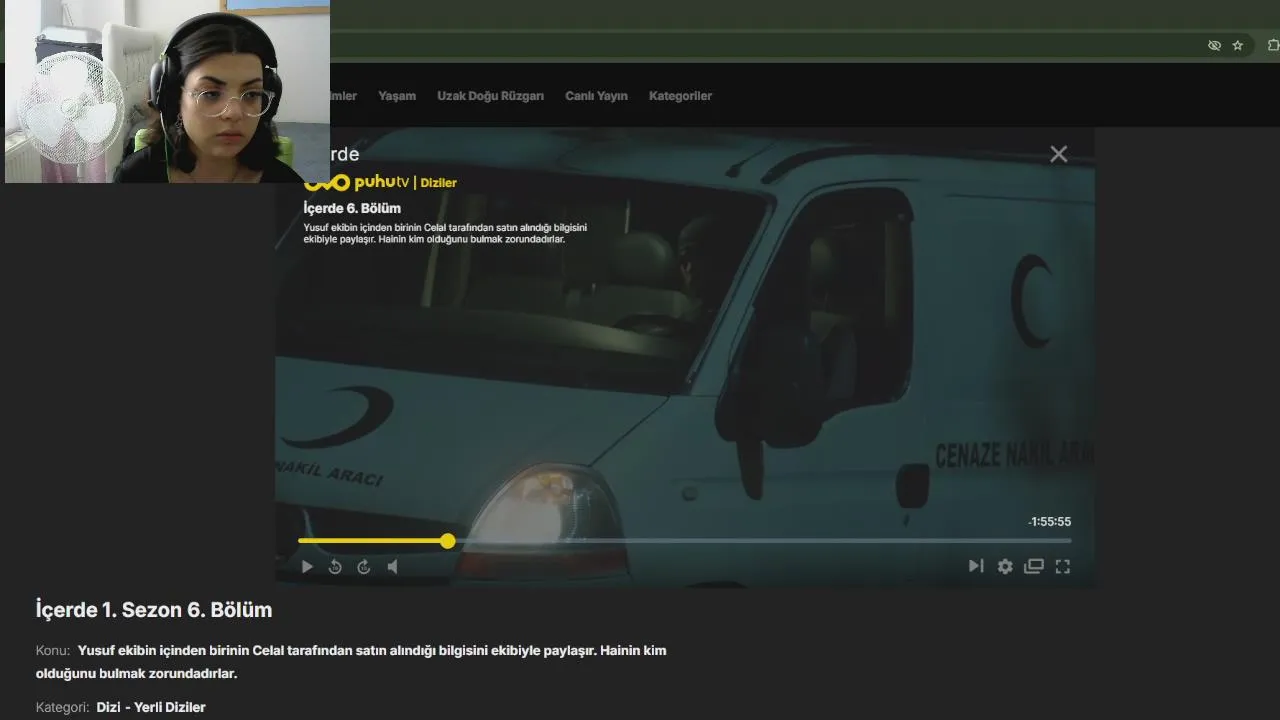Click the remaining time -1:55:55 label
Viewport: 1280px width, 720px height.
click(x=1049, y=522)
